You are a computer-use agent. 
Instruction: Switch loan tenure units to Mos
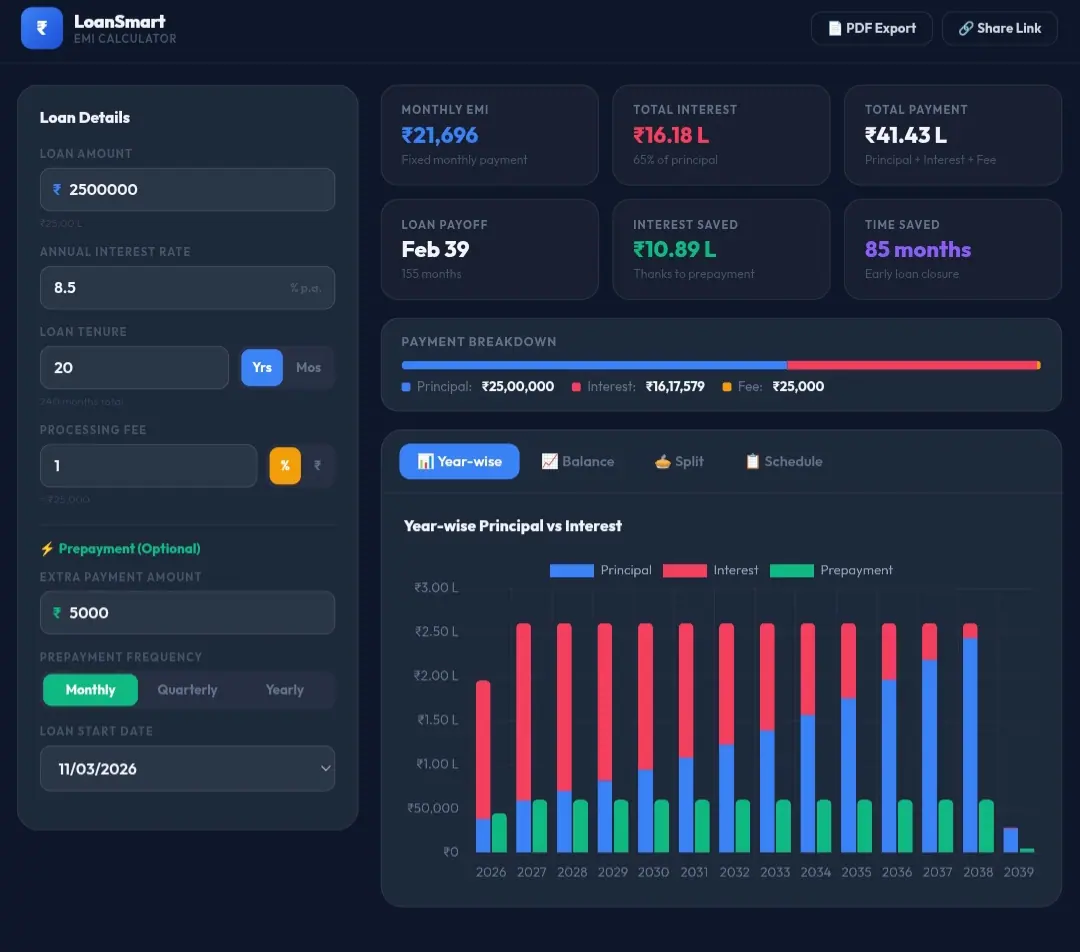coord(307,367)
